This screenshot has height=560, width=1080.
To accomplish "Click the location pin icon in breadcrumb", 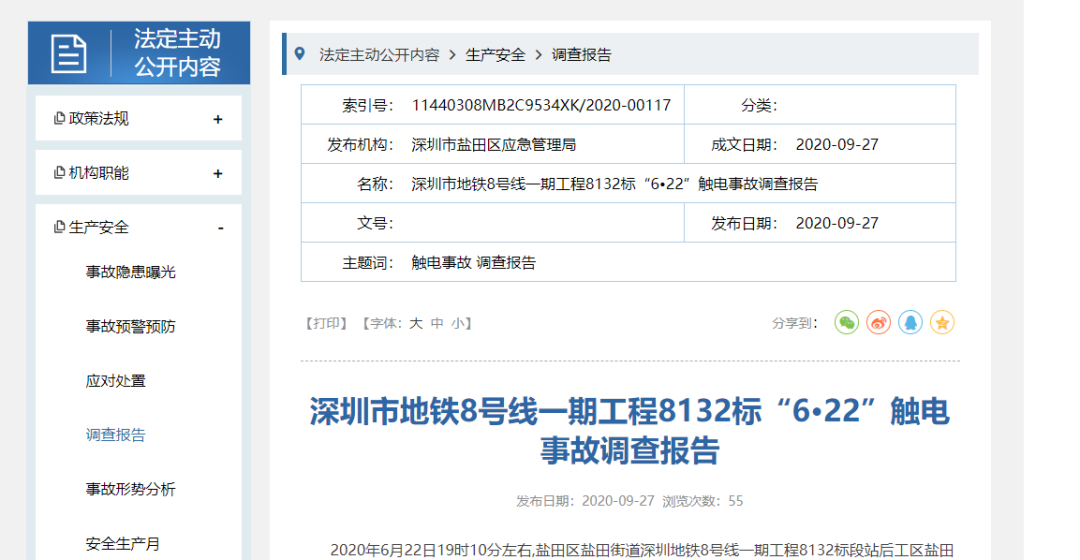I will point(300,54).
